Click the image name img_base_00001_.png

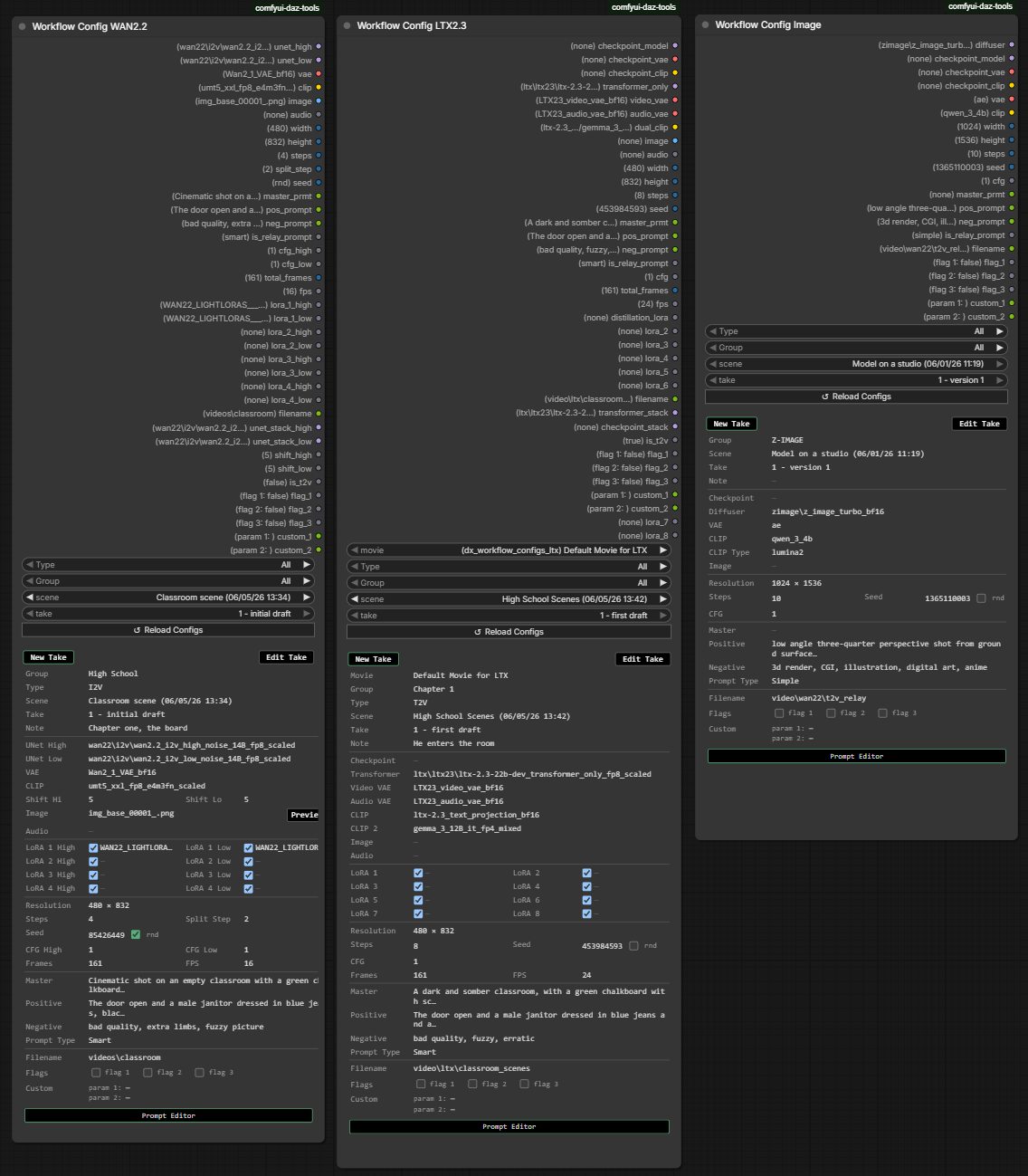(x=131, y=814)
